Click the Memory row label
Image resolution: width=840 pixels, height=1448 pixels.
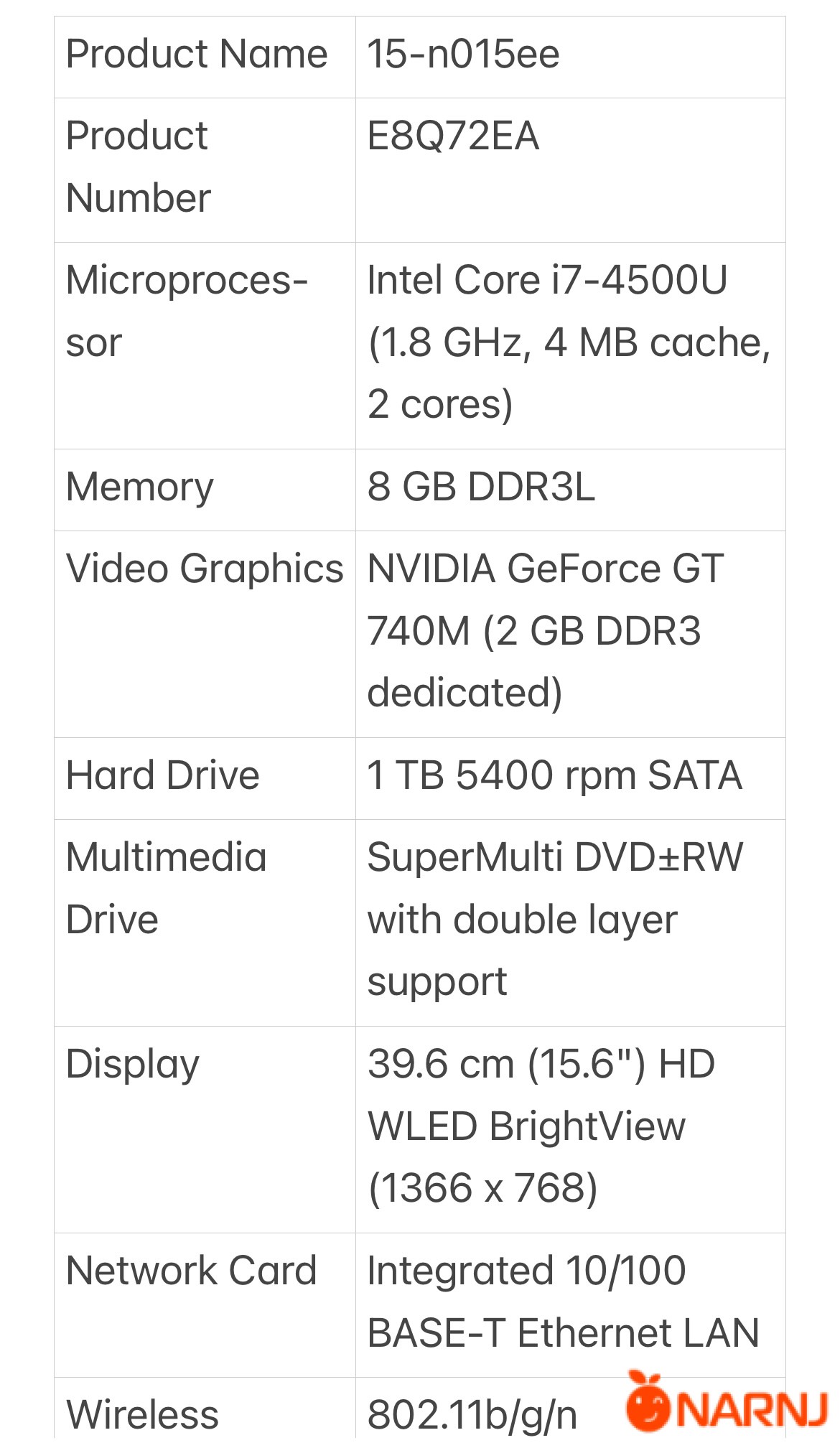pyautogui.click(x=140, y=487)
